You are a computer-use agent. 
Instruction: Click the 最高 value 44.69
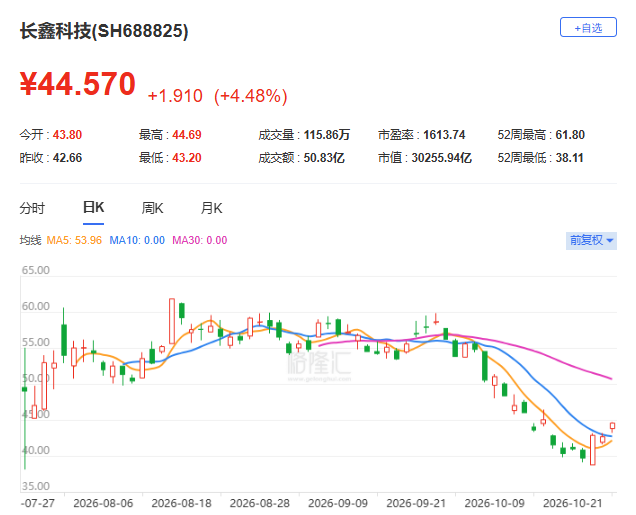pyautogui.click(x=187, y=135)
